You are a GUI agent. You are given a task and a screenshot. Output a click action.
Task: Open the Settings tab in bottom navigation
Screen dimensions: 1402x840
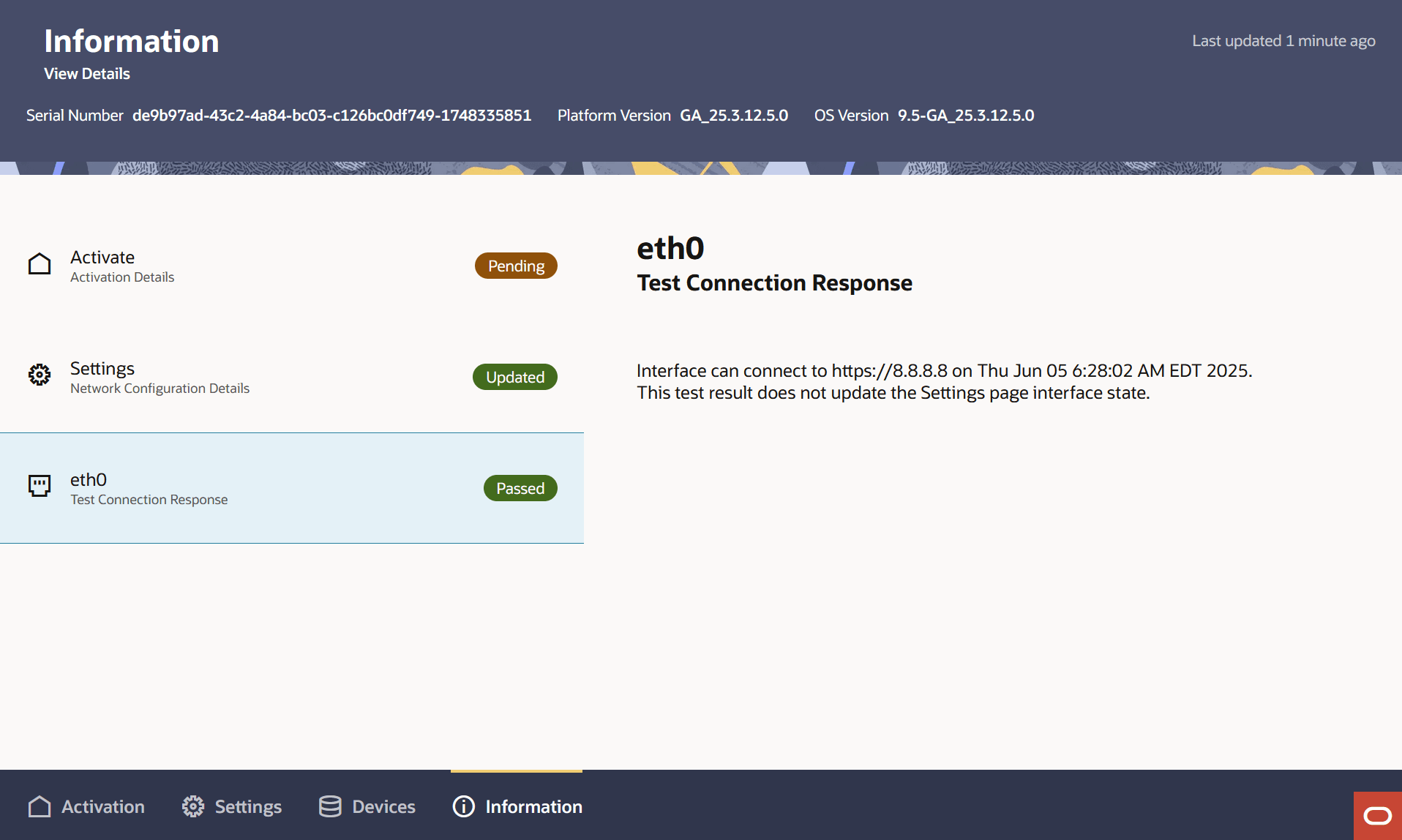248,806
